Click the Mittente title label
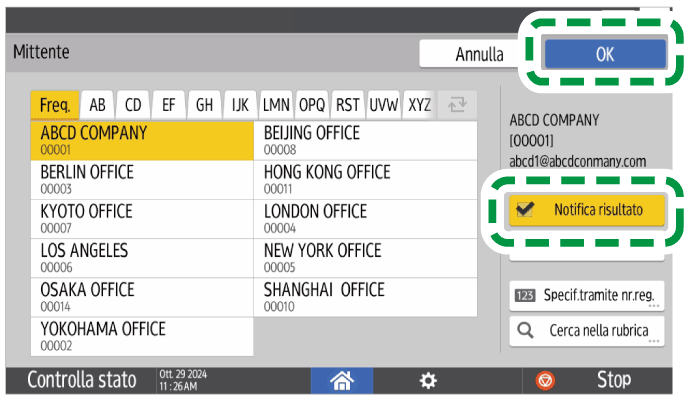This screenshot has width=695, height=400. pyautogui.click(x=41, y=52)
